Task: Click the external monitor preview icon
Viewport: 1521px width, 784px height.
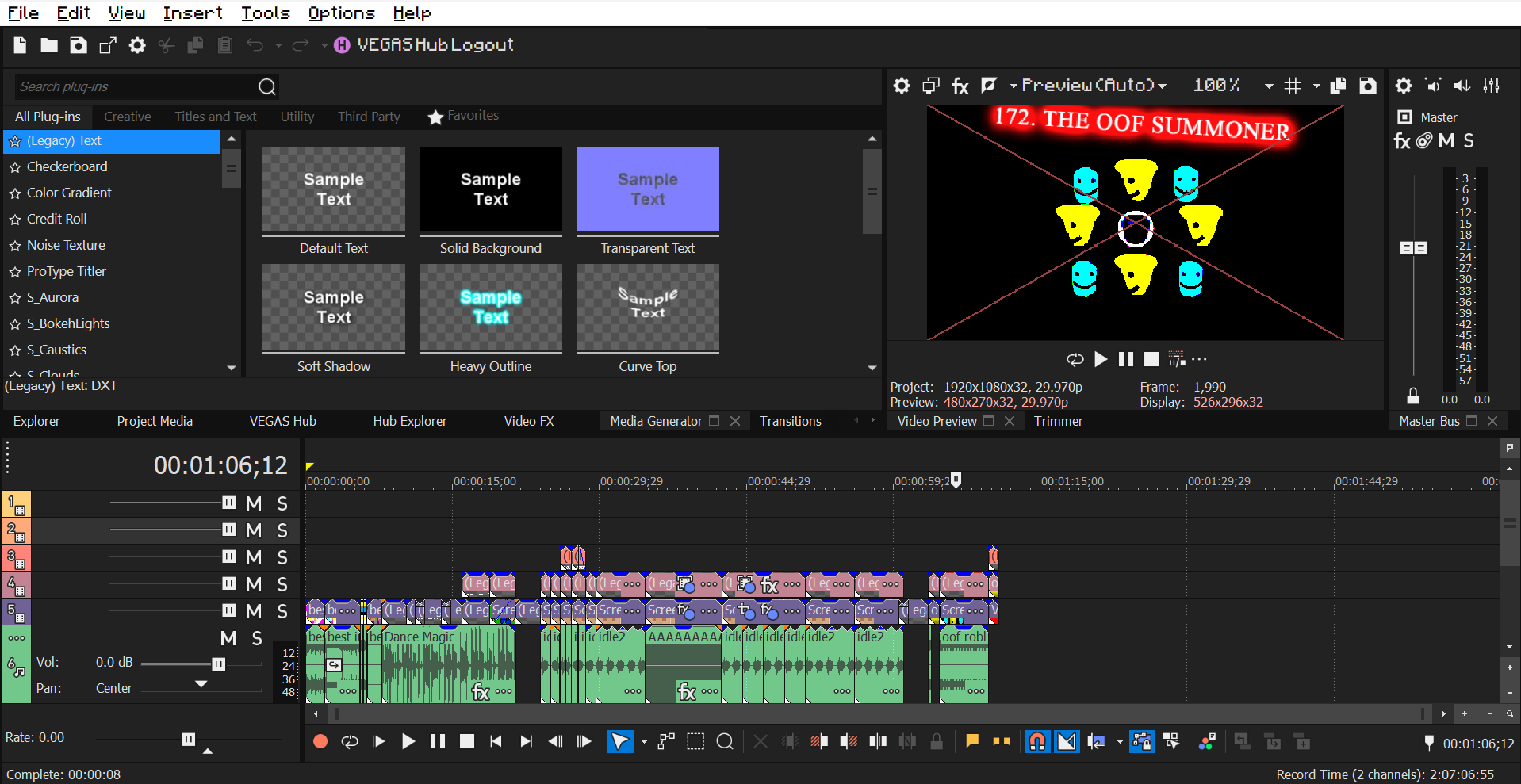Action: 931,86
